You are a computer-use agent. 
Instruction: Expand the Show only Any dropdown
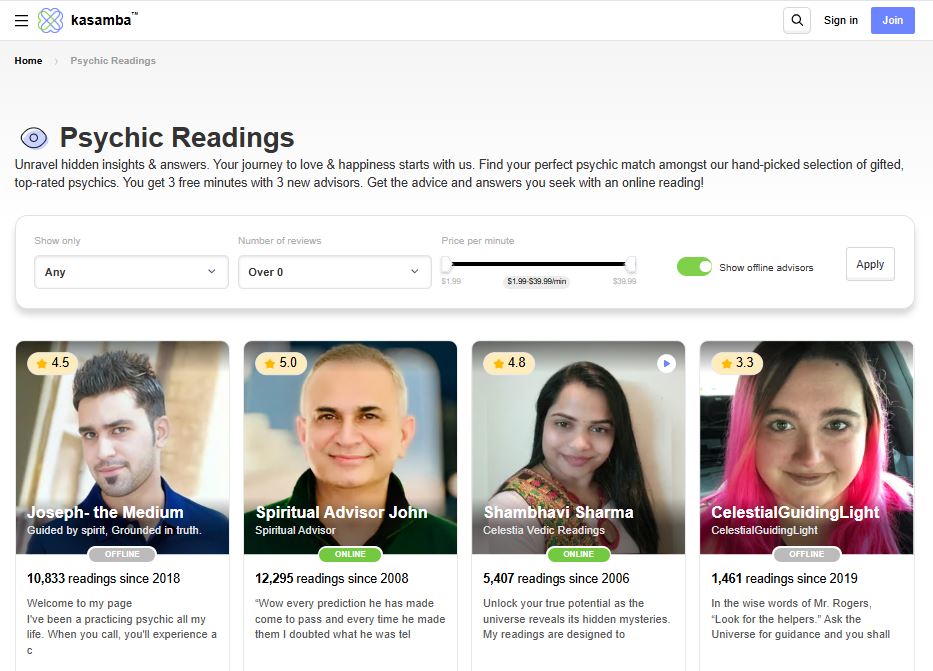coord(132,272)
